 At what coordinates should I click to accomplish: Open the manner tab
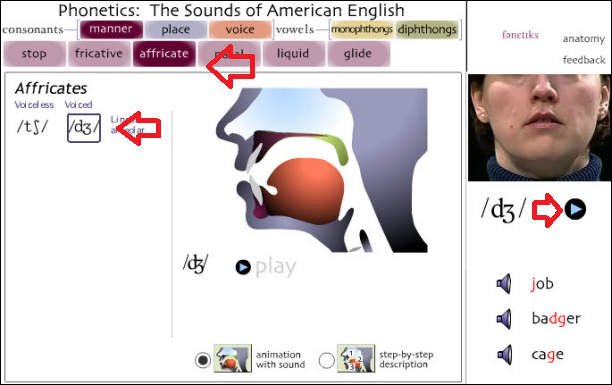click(111, 29)
